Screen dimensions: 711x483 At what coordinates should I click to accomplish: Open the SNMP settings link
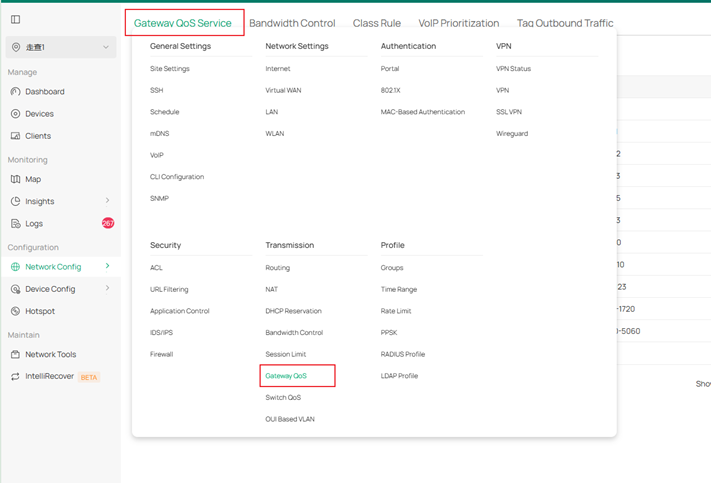pyautogui.click(x=159, y=198)
